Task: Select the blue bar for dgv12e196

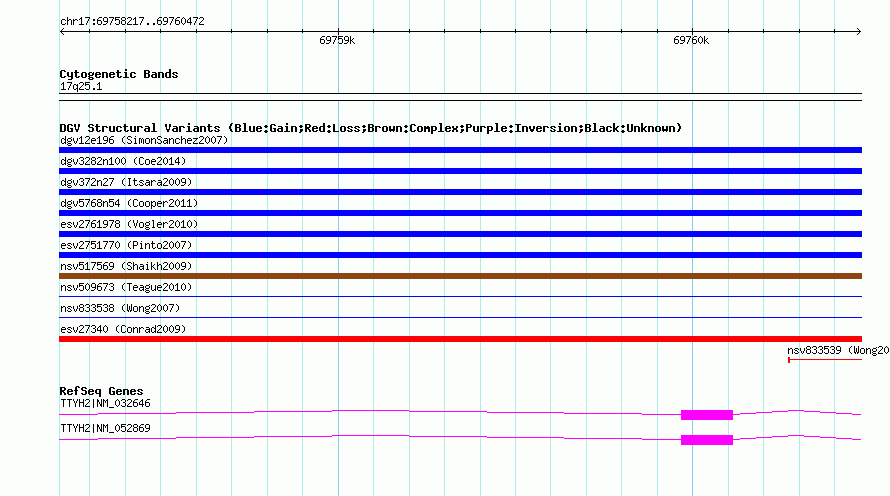Action: click(x=460, y=150)
